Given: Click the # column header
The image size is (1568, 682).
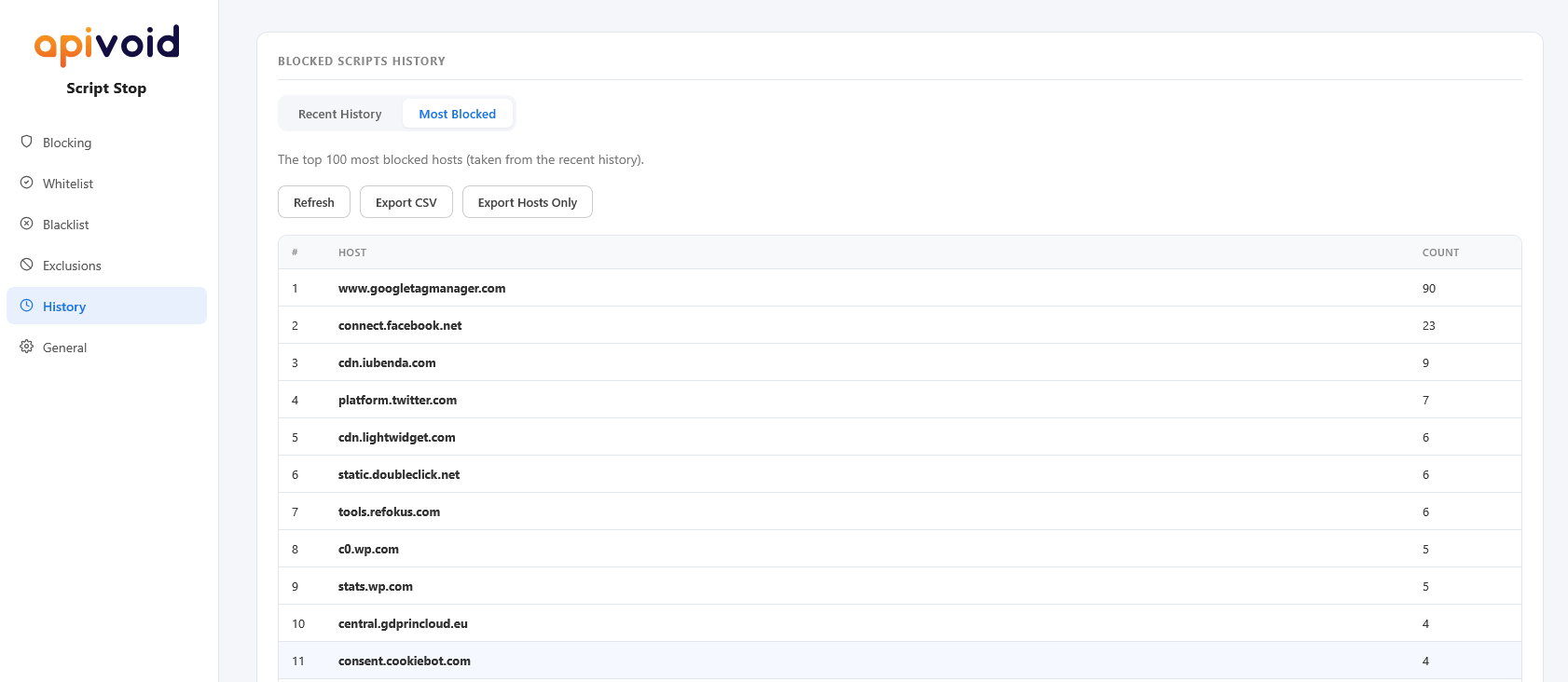Looking at the screenshot, I should point(295,252).
